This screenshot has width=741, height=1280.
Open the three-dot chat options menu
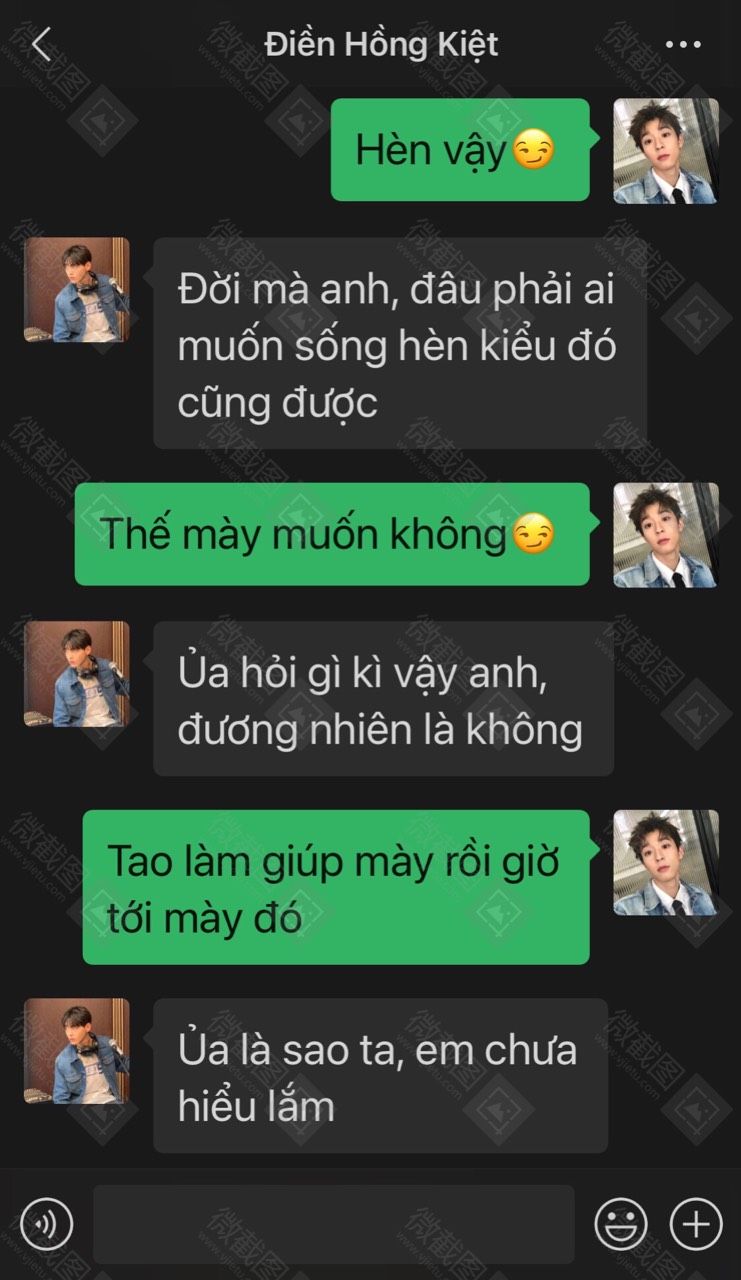point(683,45)
